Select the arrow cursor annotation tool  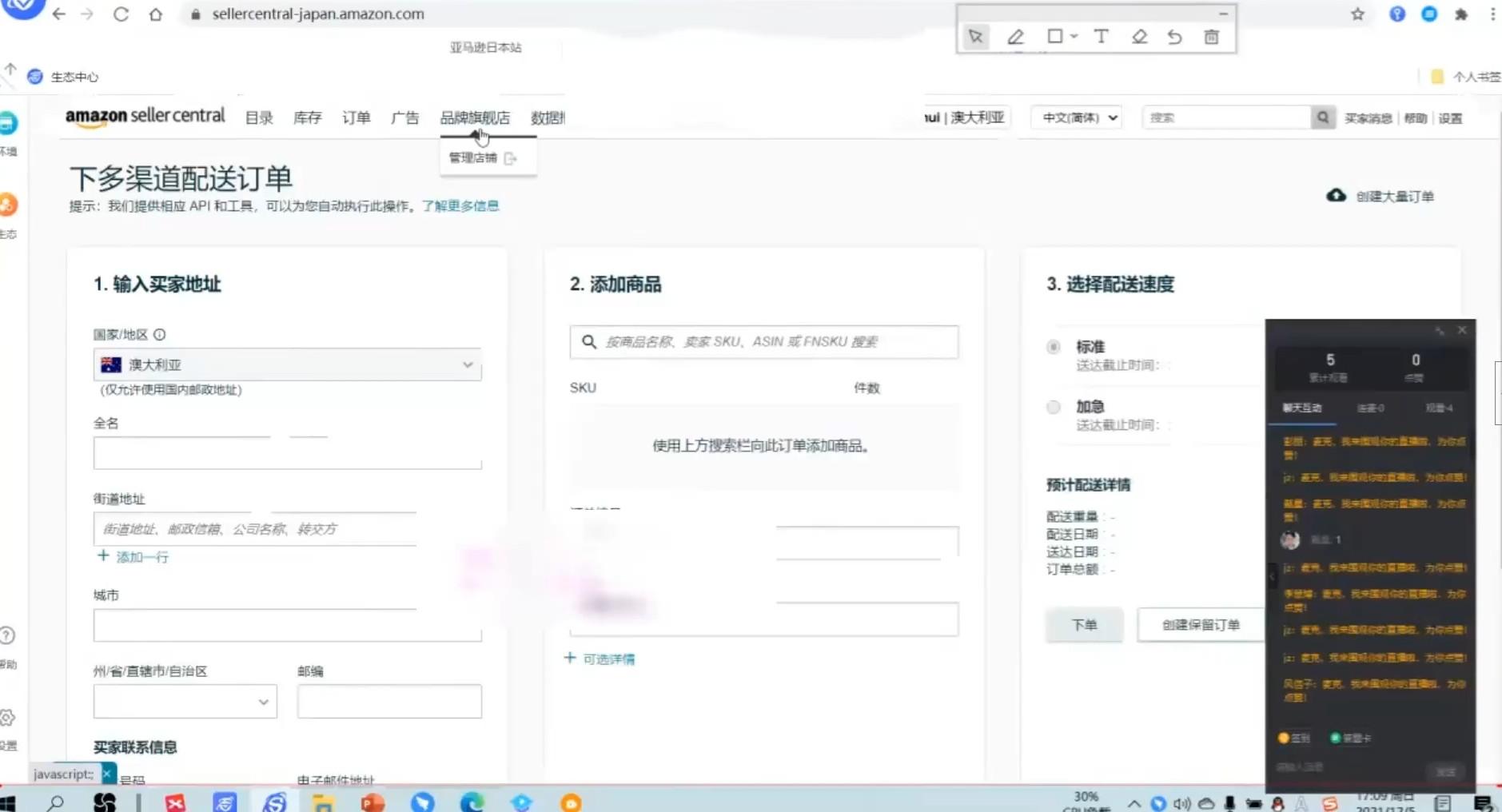(975, 37)
